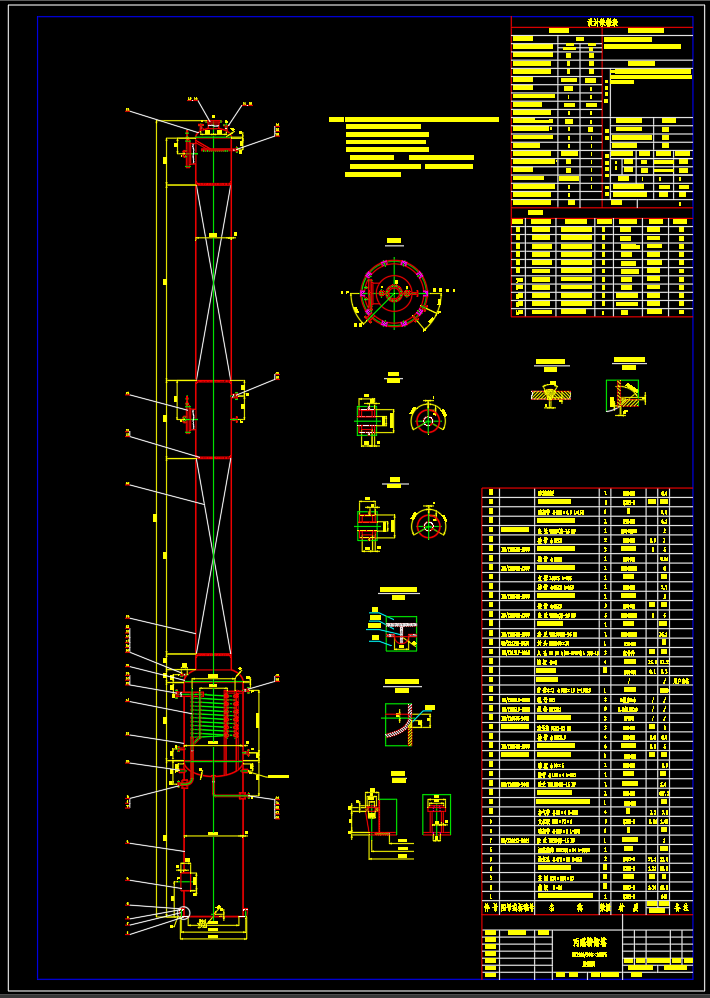Select the T-shaped section detail in the green box
The image size is (710, 998).
(x=401, y=632)
